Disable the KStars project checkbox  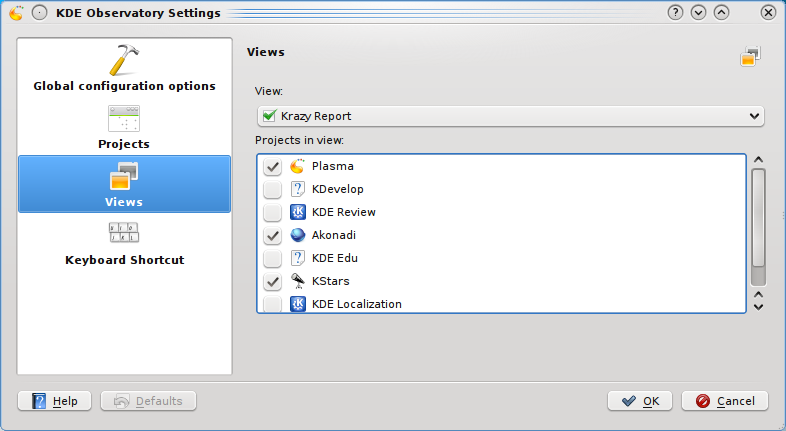coord(272,282)
